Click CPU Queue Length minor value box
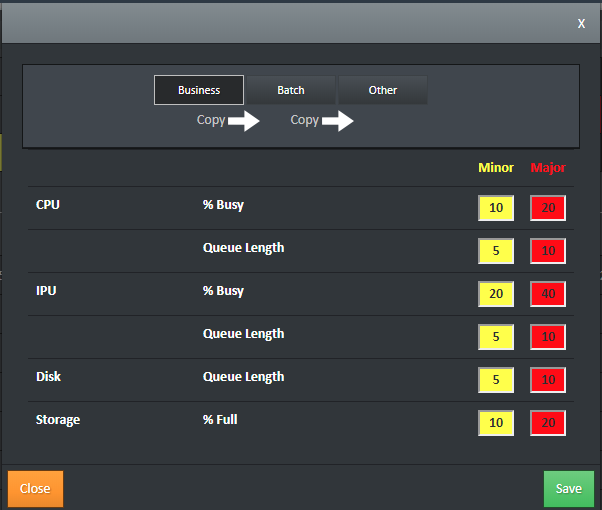 click(496, 251)
